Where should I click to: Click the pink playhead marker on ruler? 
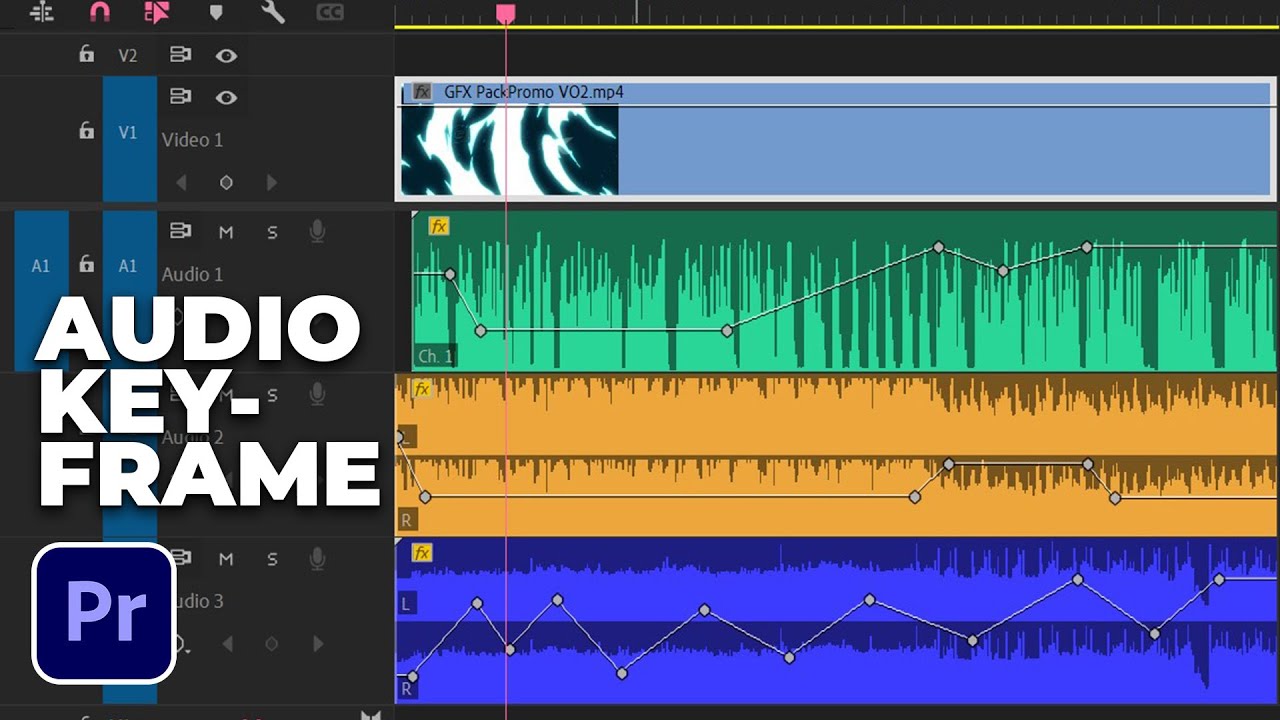pyautogui.click(x=506, y=12)
